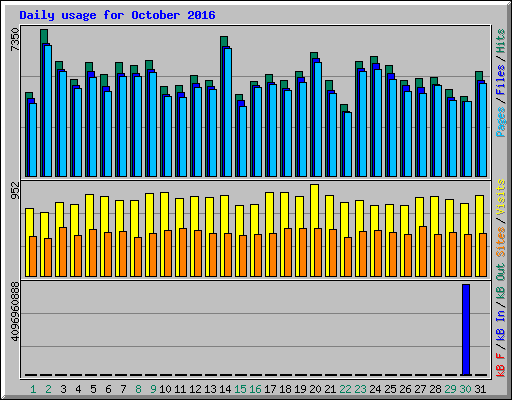Click day label '16' on the x-axis

point(255,389)
